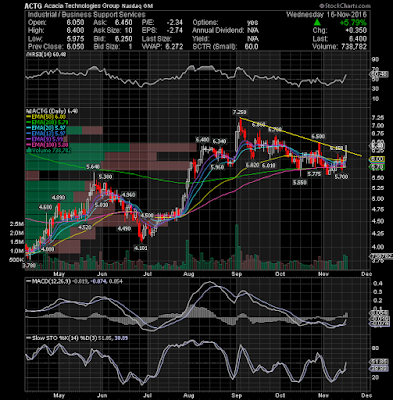Click the green up-arrow change indicator
This screenshot has height=400, width=393.
click(317, 23)
